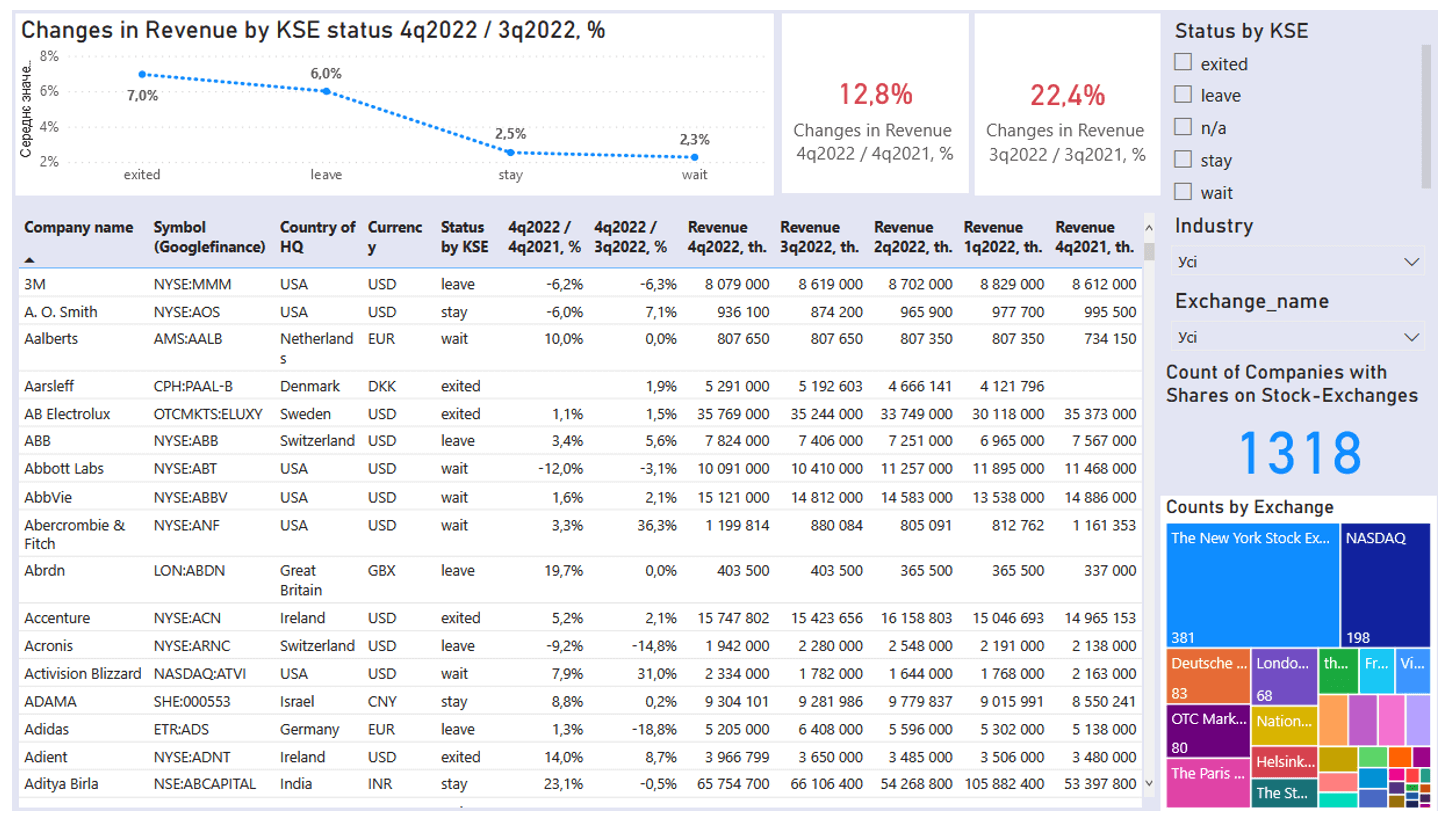Check the 'leave' status checkbox
Viewport: 1446px width, 824px height.
pyautogui.click(x=1183, y=95)
